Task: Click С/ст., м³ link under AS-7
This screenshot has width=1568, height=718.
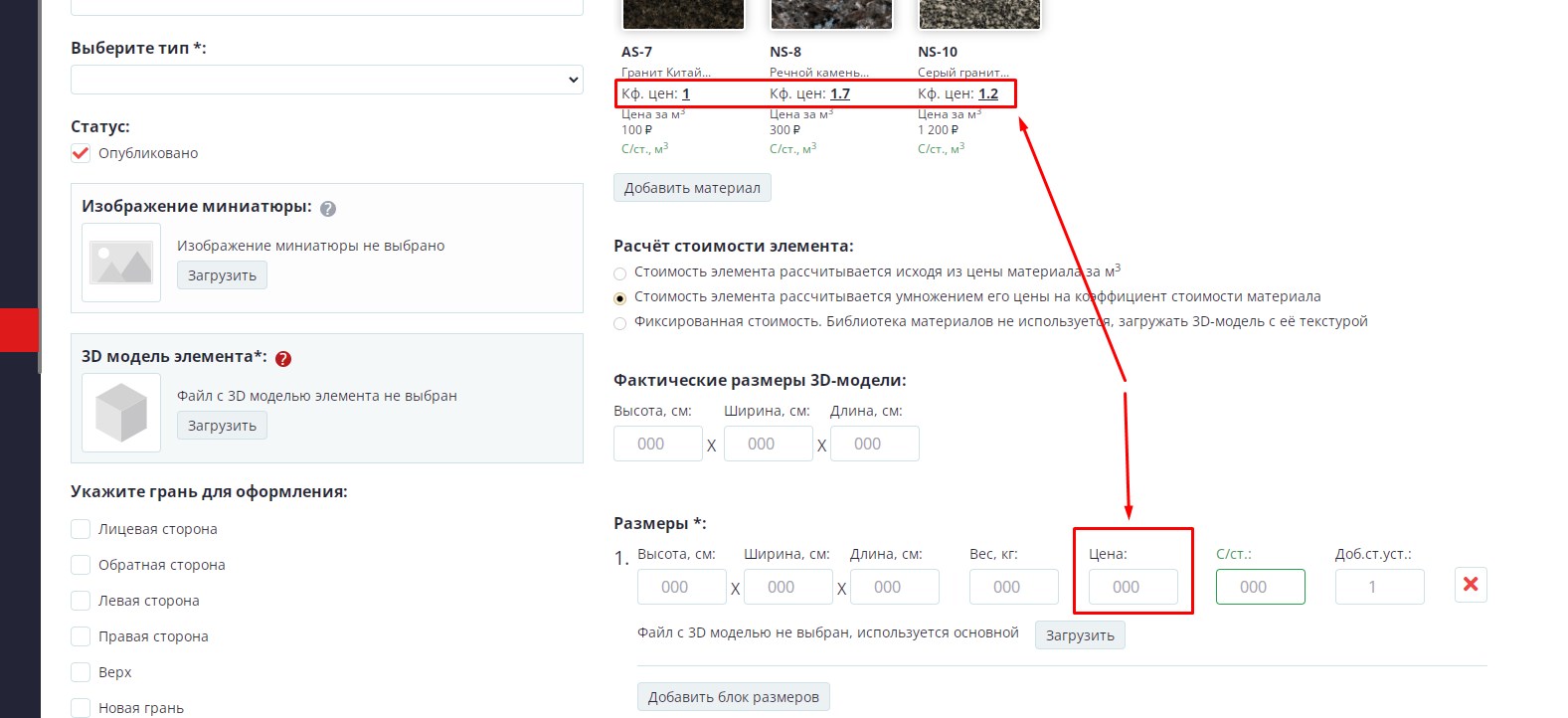Action: pyautogui.click(x=644, y=148)
